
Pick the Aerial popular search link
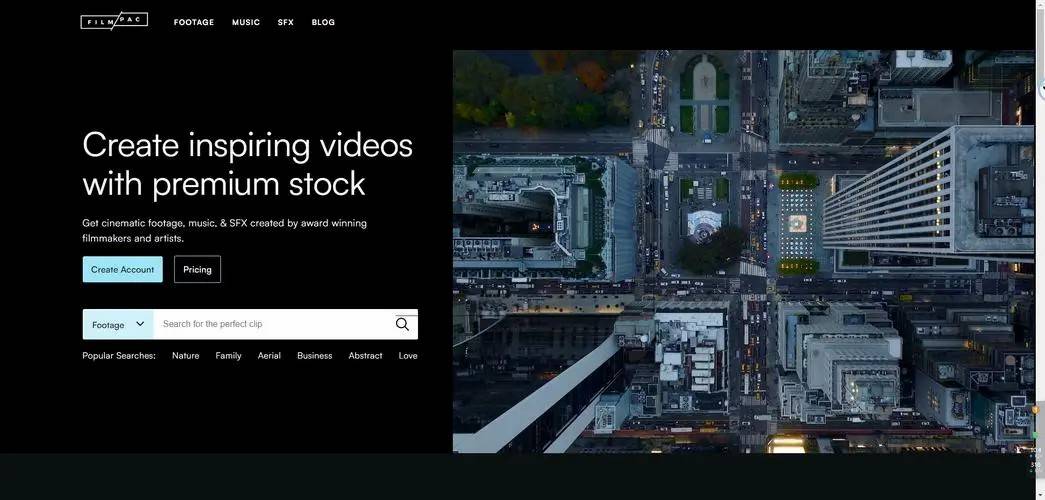coord(269,356)
